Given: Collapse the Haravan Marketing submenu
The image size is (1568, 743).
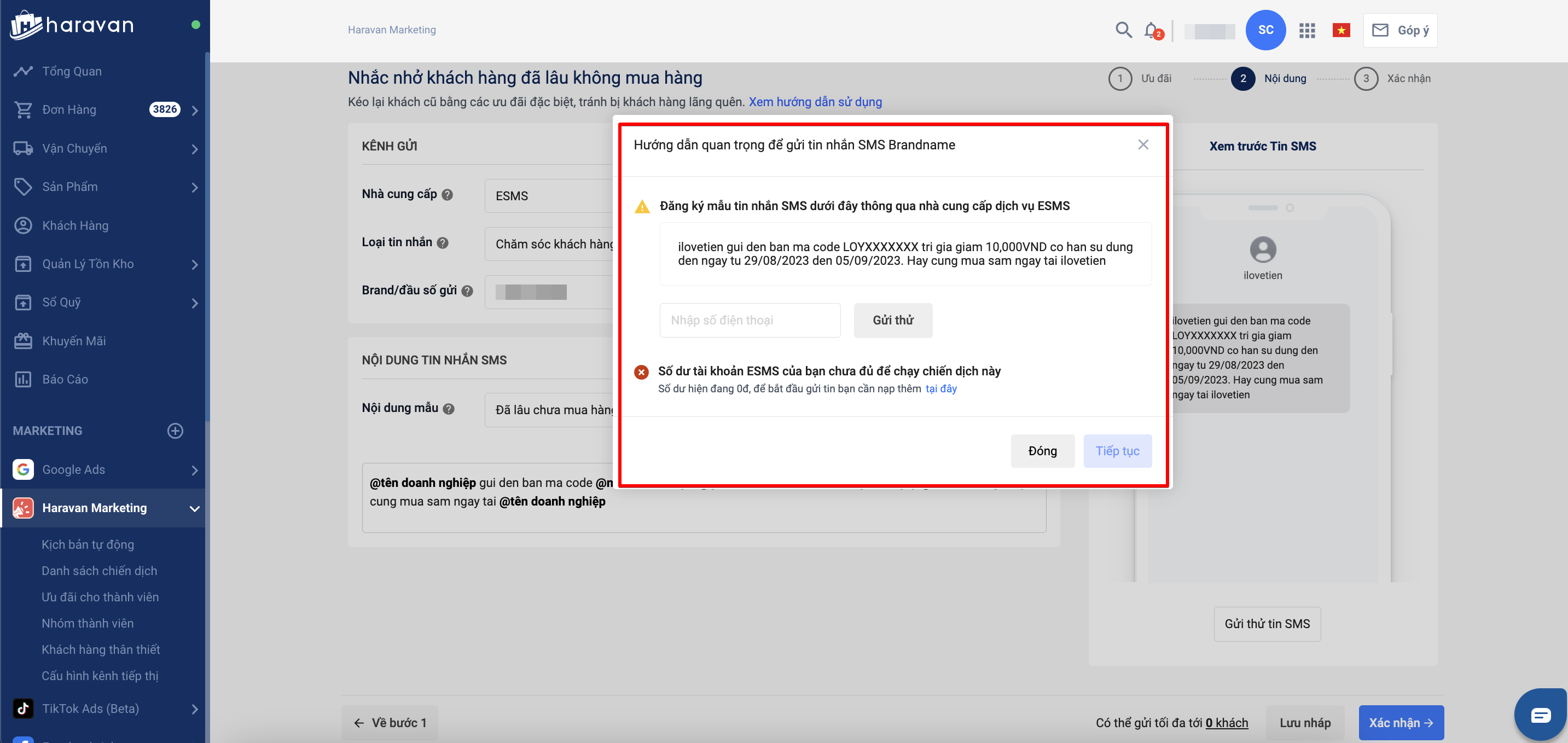Looking at the screenshot, I should (x=195, y=509).
